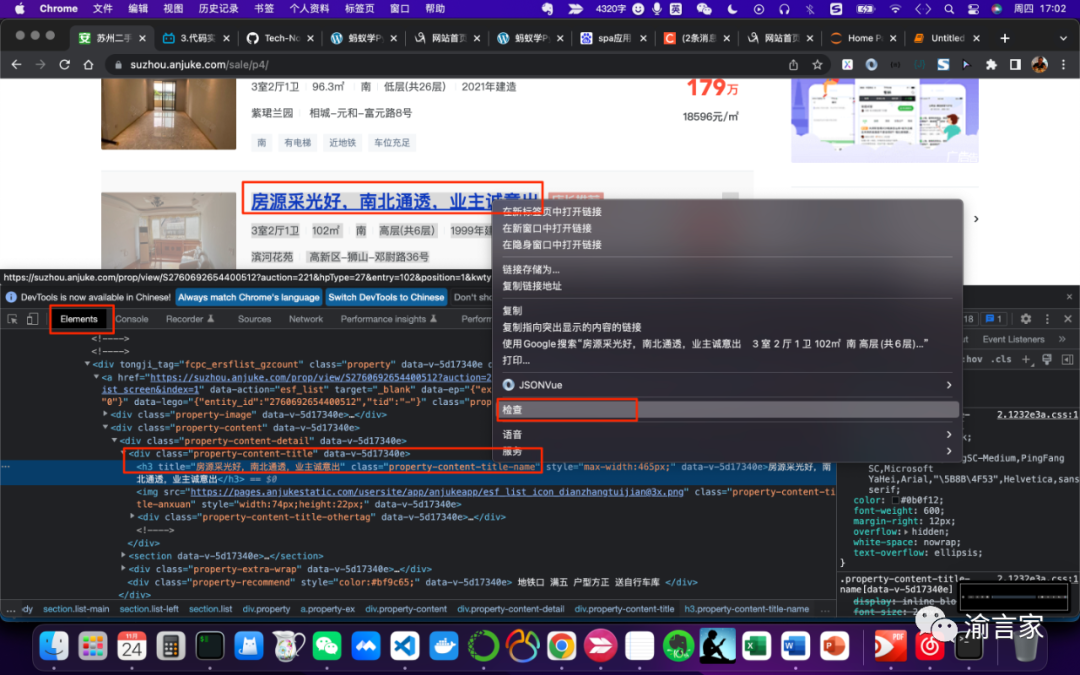
Task: Open the DevTools settings gear
Action: click(1026, 319)
